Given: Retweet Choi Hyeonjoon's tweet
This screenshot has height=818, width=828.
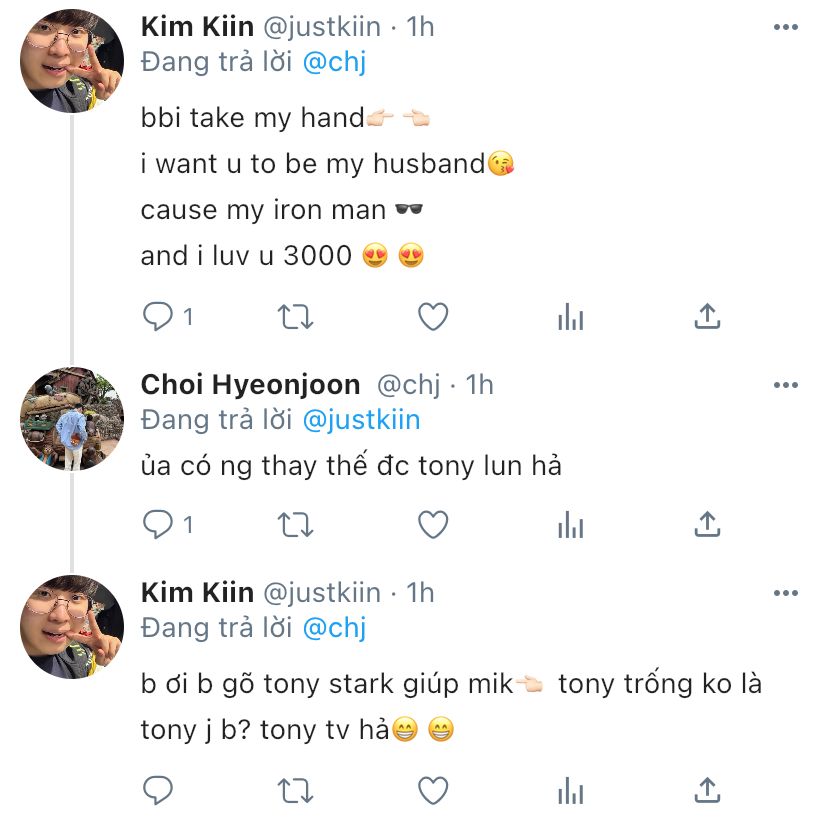Looking at the screenshot, I should [295, 523].
